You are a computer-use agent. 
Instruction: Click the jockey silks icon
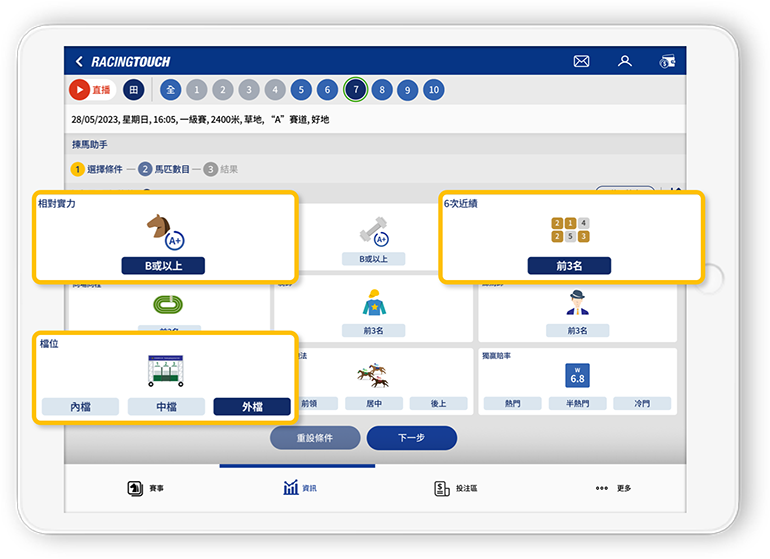tap(374, 303)
